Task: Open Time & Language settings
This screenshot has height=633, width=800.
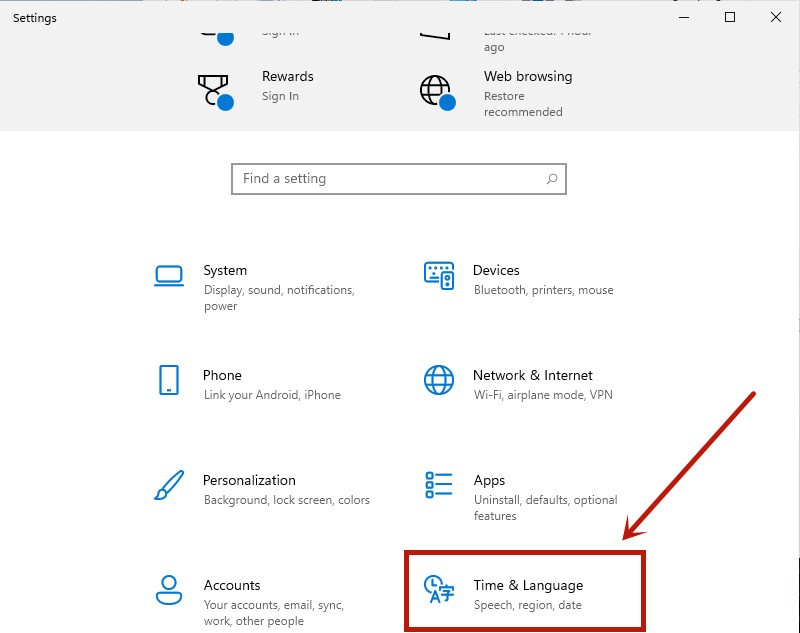Action: (528, 585)
